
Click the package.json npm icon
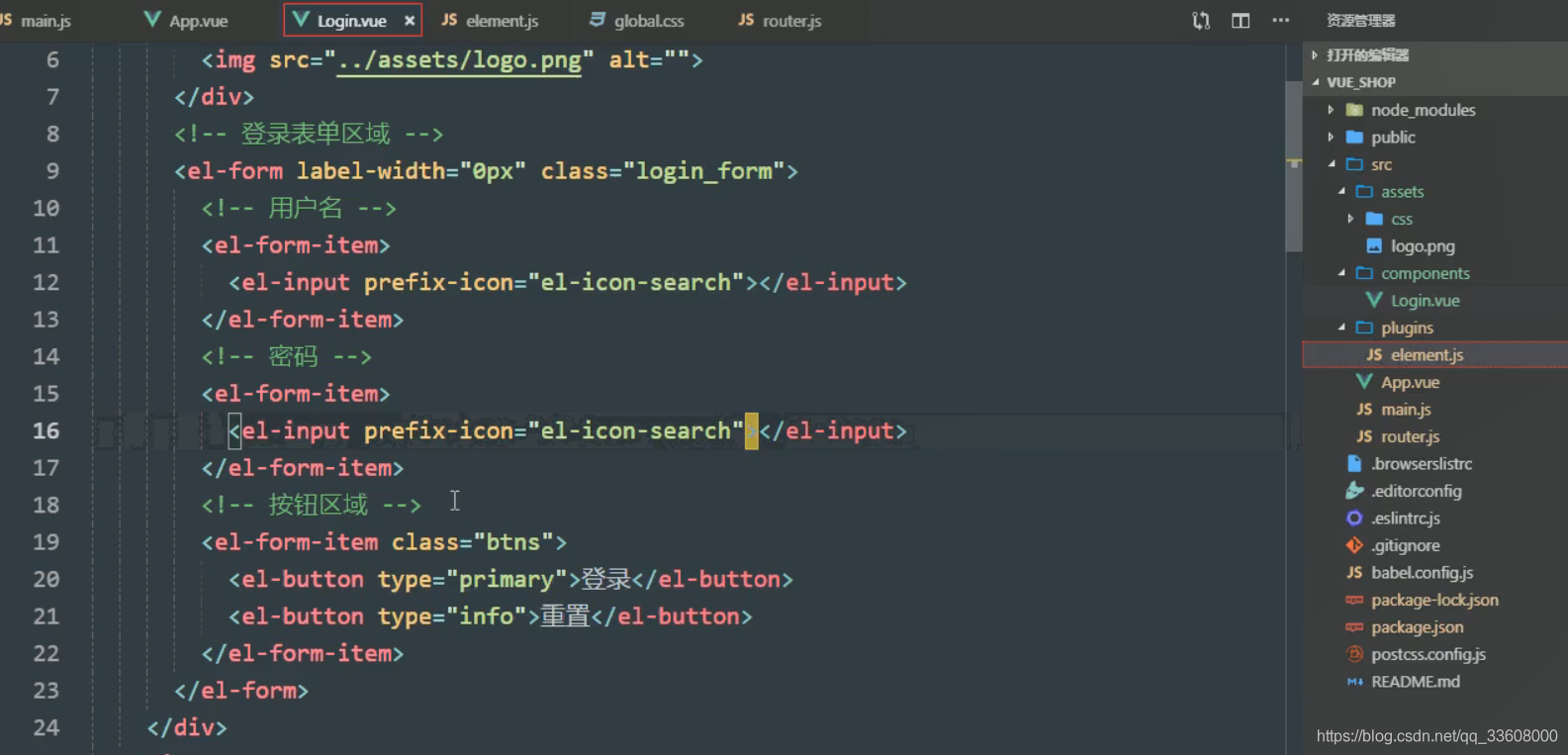pyautogui.click(x=1354, y=626)
